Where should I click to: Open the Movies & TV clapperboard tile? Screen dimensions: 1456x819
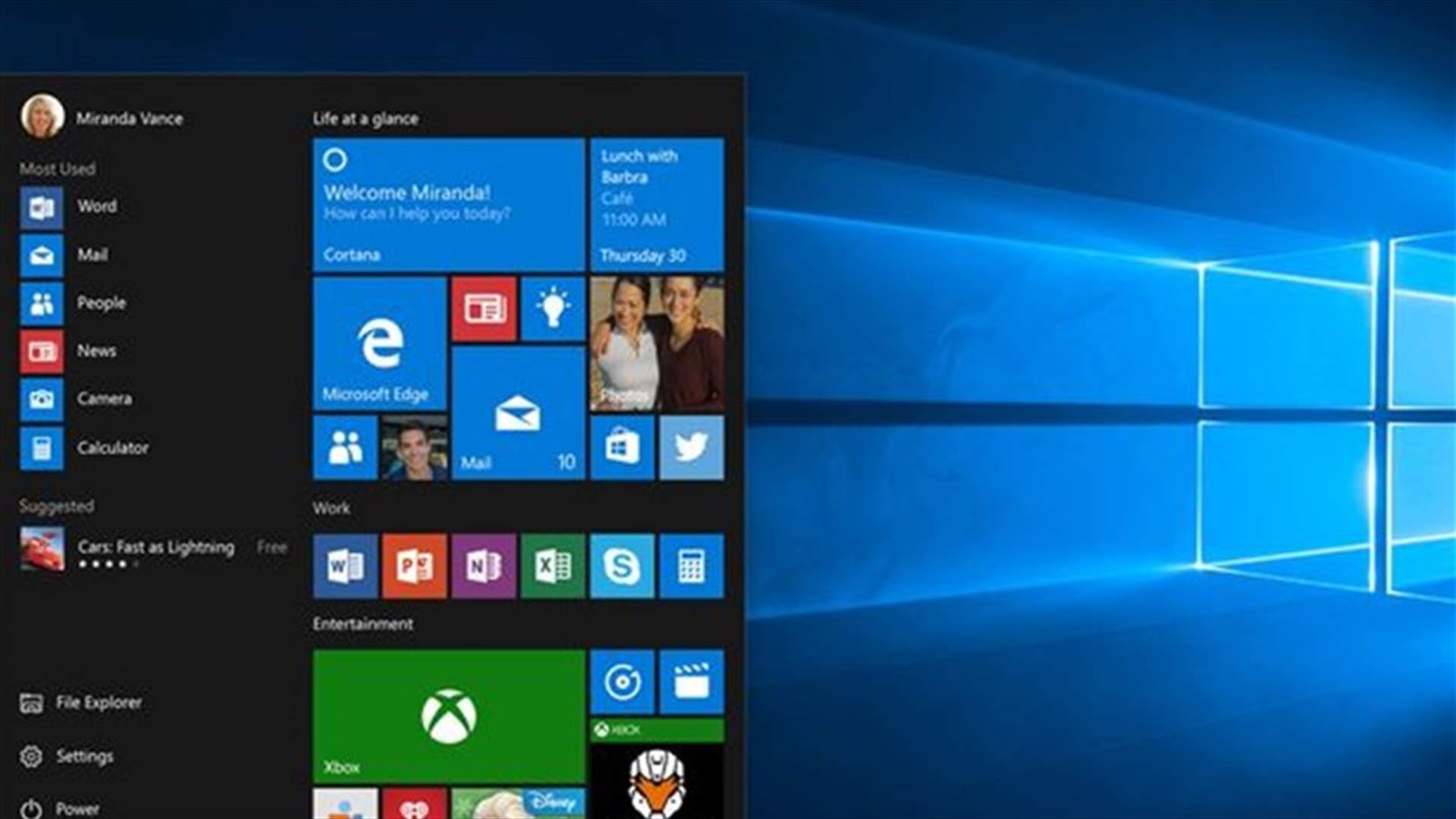pyautogui.click(x=692, y=682)
